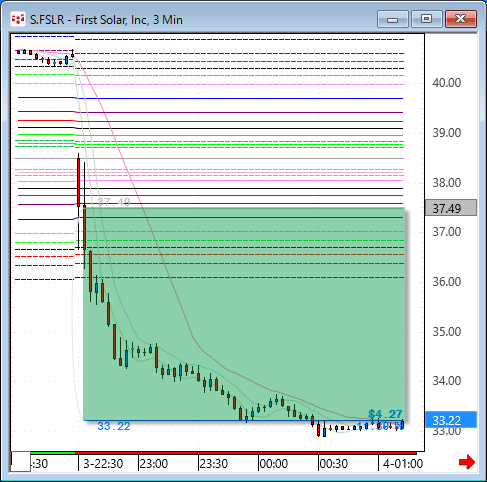Click the small white box at the axis corner
This screenshot has width=487, height=482.
pyautogui.click(x=21, y=462)
